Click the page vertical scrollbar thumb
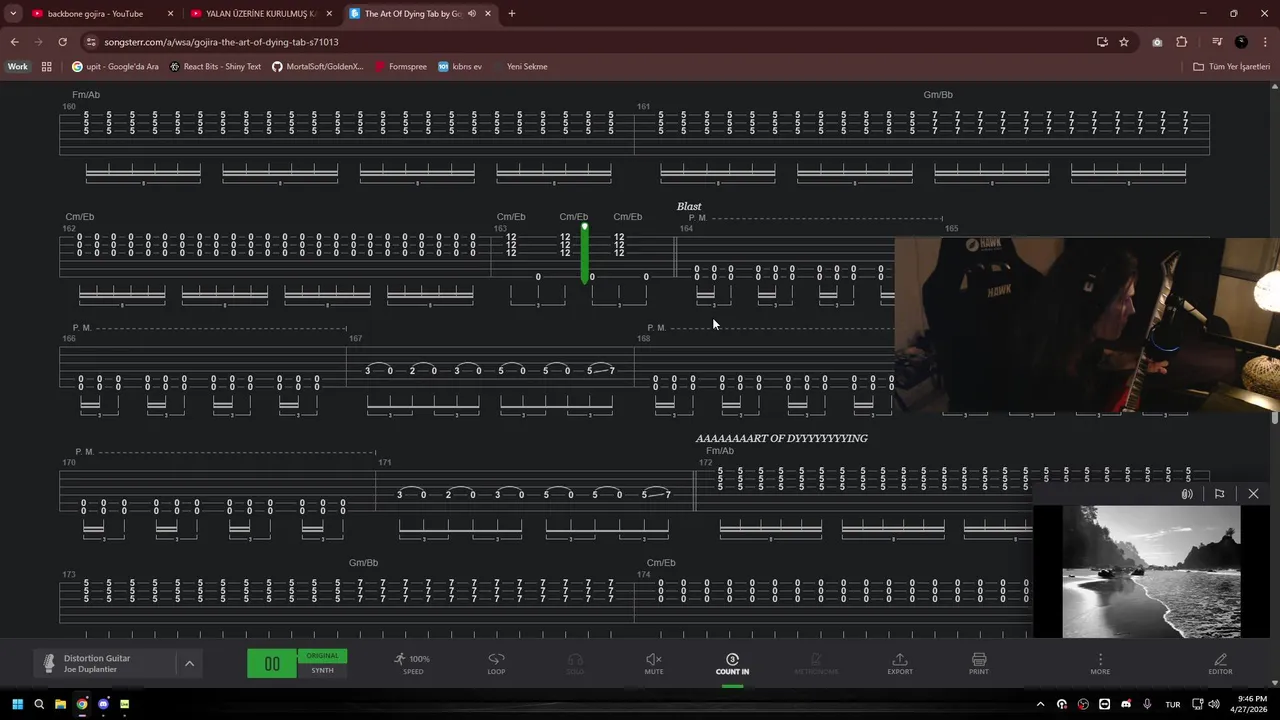 pos(1275,417)
